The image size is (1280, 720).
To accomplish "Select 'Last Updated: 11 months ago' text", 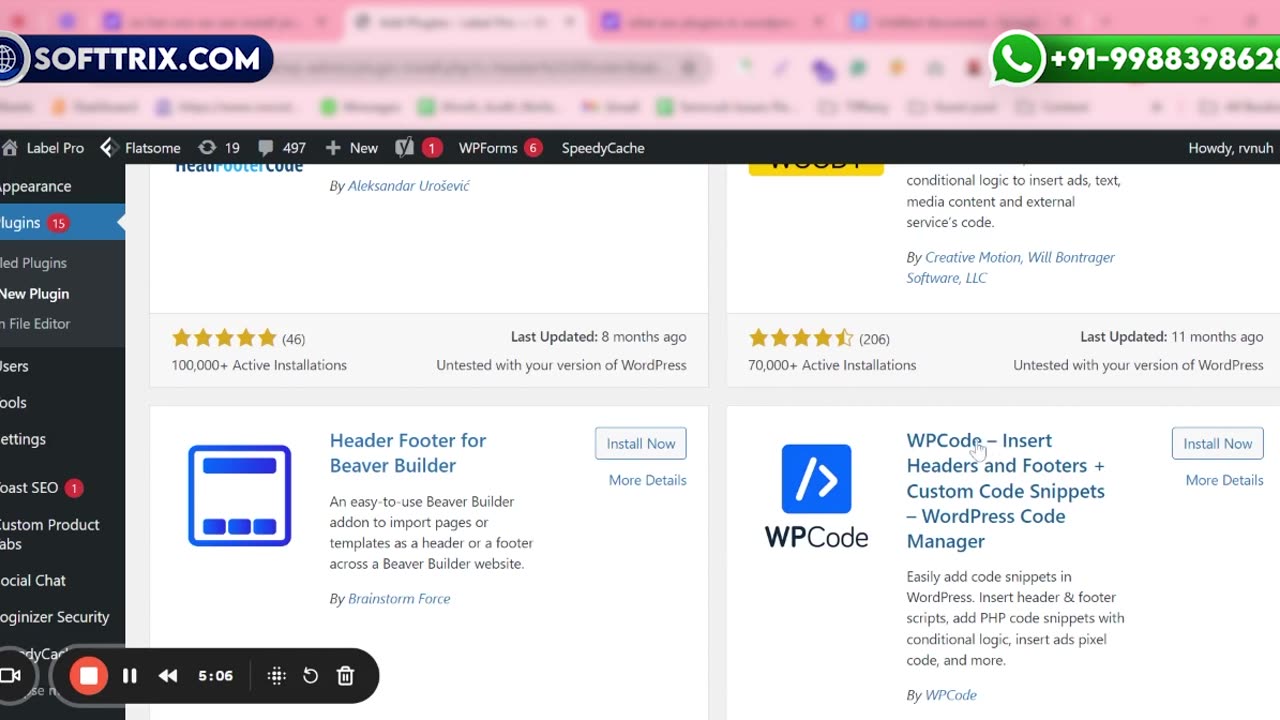I will pyautogui.click(x=1171, y=337).
